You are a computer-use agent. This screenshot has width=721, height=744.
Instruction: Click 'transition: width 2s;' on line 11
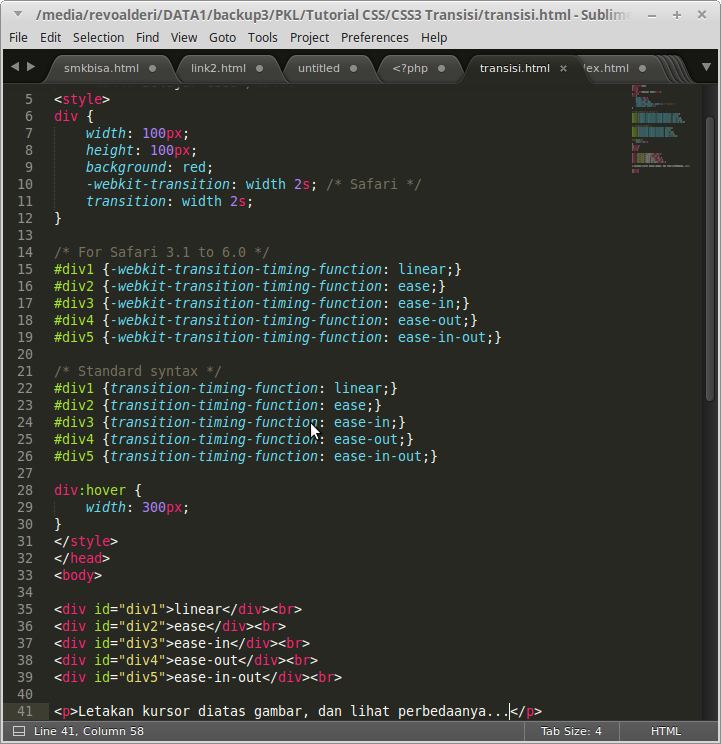tap(169, 201)
